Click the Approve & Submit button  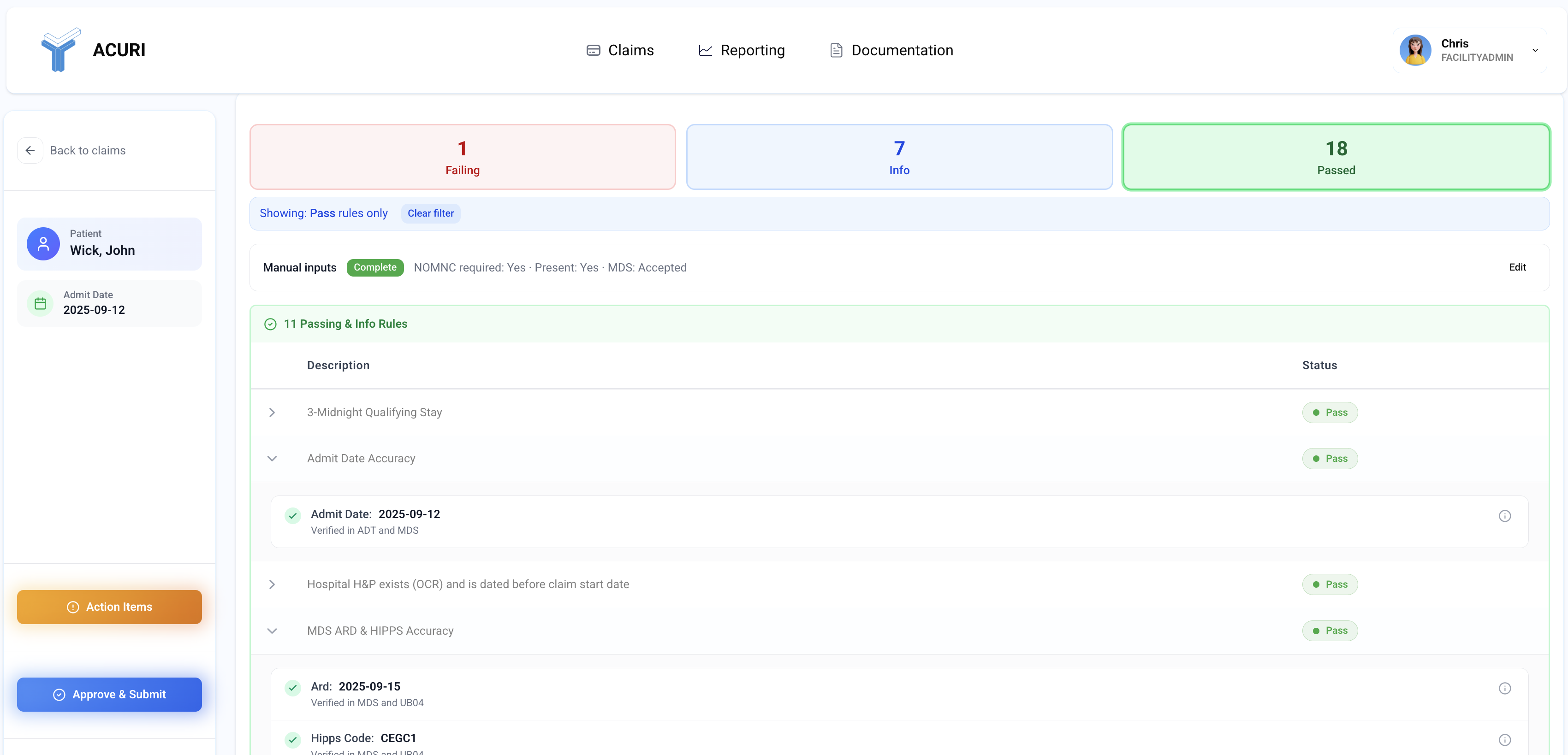[x=110, y=694]
